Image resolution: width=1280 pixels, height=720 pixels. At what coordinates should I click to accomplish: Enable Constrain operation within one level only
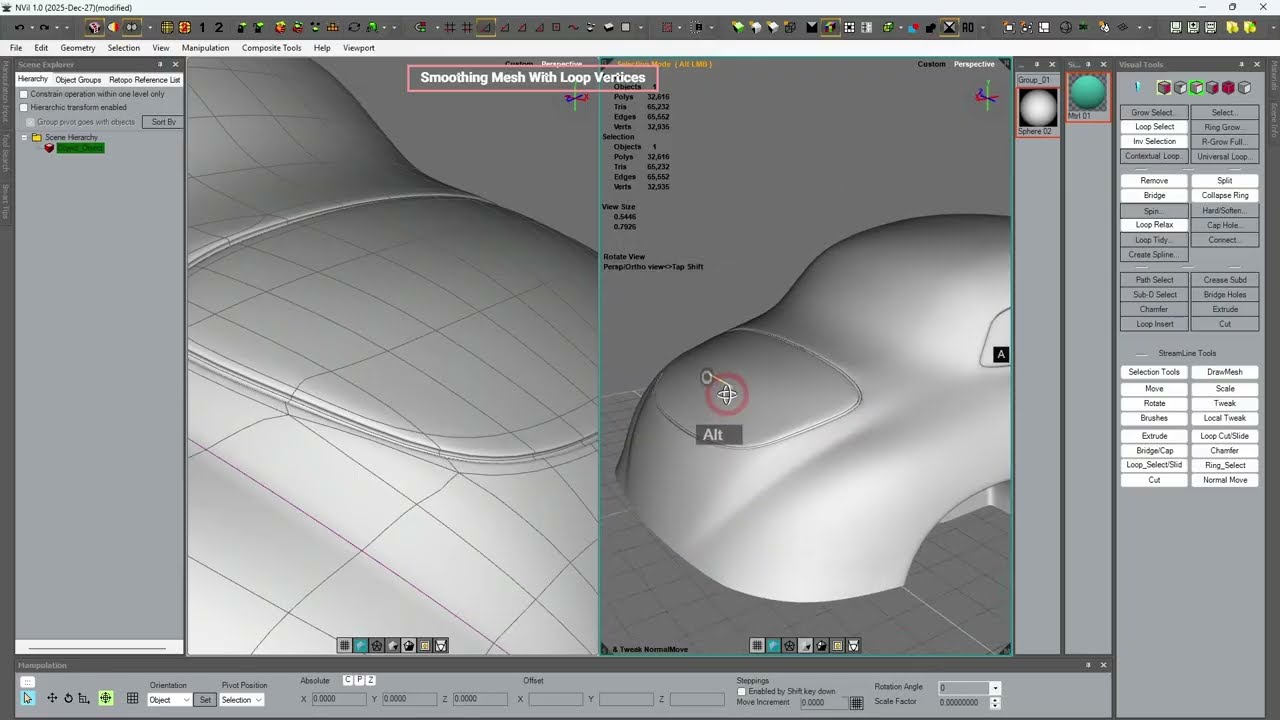click(x=24, y=94)
